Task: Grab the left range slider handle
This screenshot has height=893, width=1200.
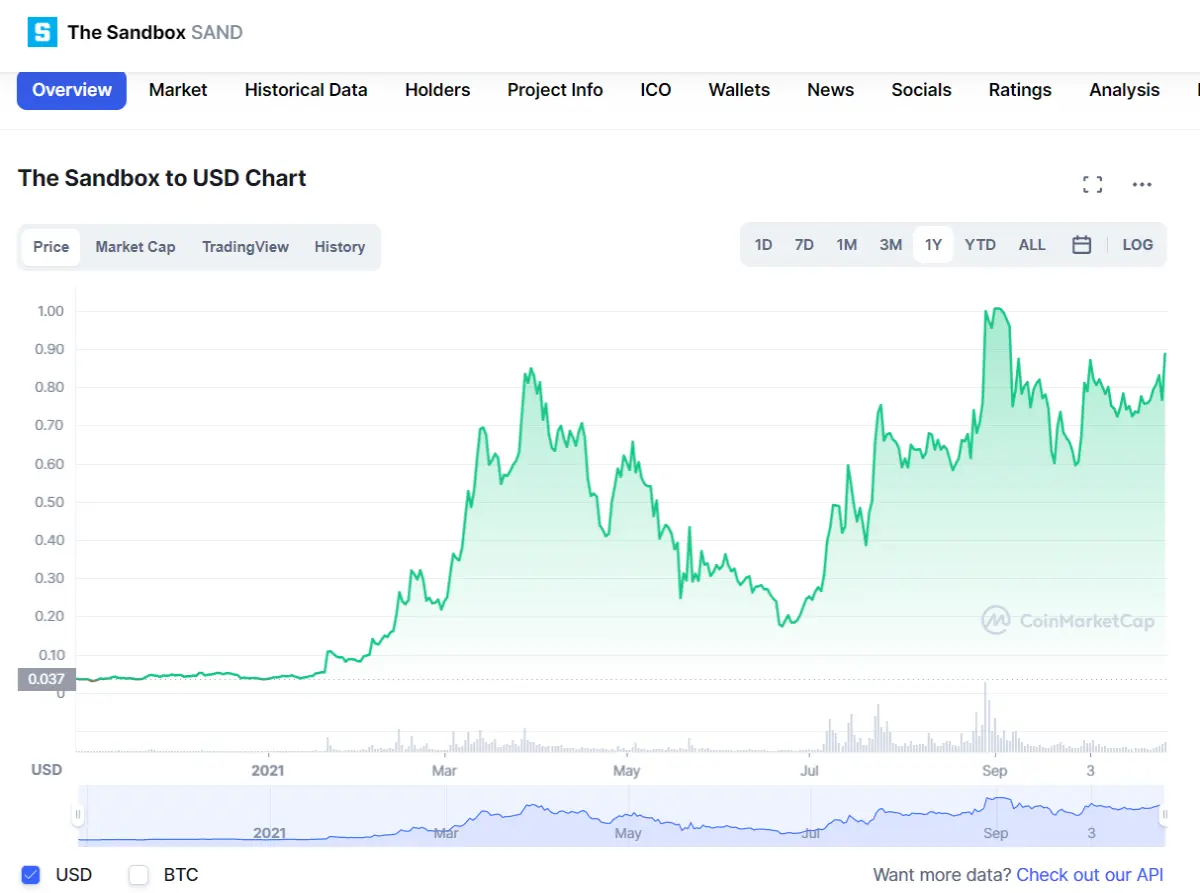Action: point(77,815)
